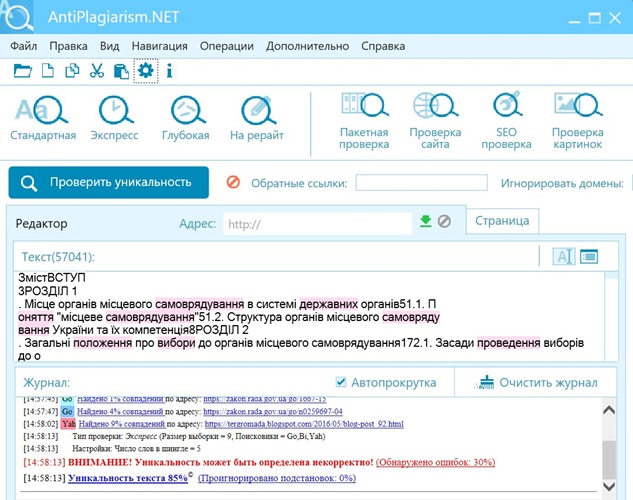Click journal scrollbar thumb
Image resolution: width=633 pixels, height=500 pixels.
point(609,459)
